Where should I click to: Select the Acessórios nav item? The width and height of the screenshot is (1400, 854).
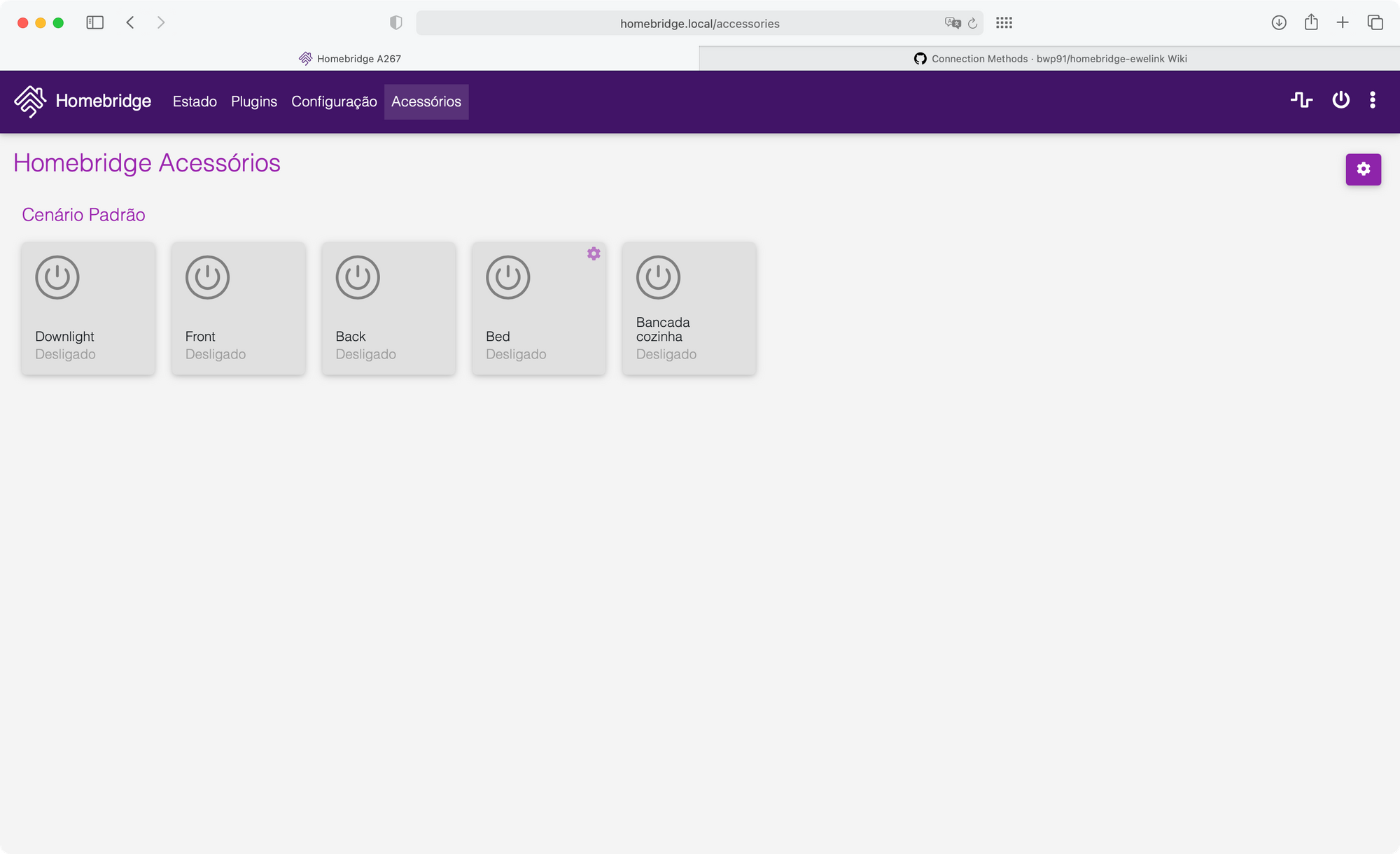(426, 101)
